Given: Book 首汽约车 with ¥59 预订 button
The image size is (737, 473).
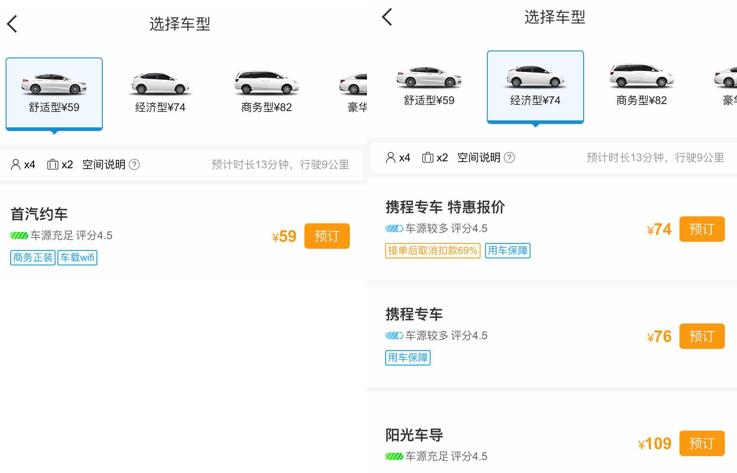Looking at the screenshot, I should pyautogui.click(x=327, y=236).
